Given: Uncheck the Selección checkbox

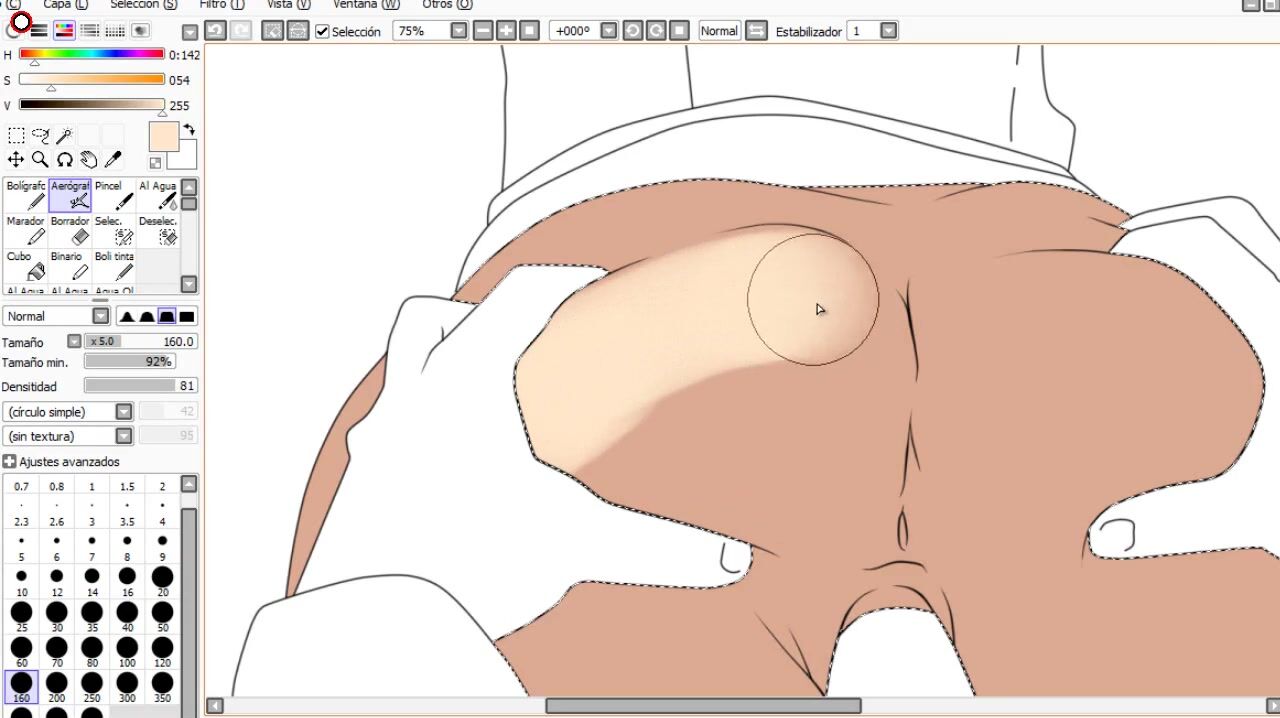Looking at the screenshot, I should point(322,32).
